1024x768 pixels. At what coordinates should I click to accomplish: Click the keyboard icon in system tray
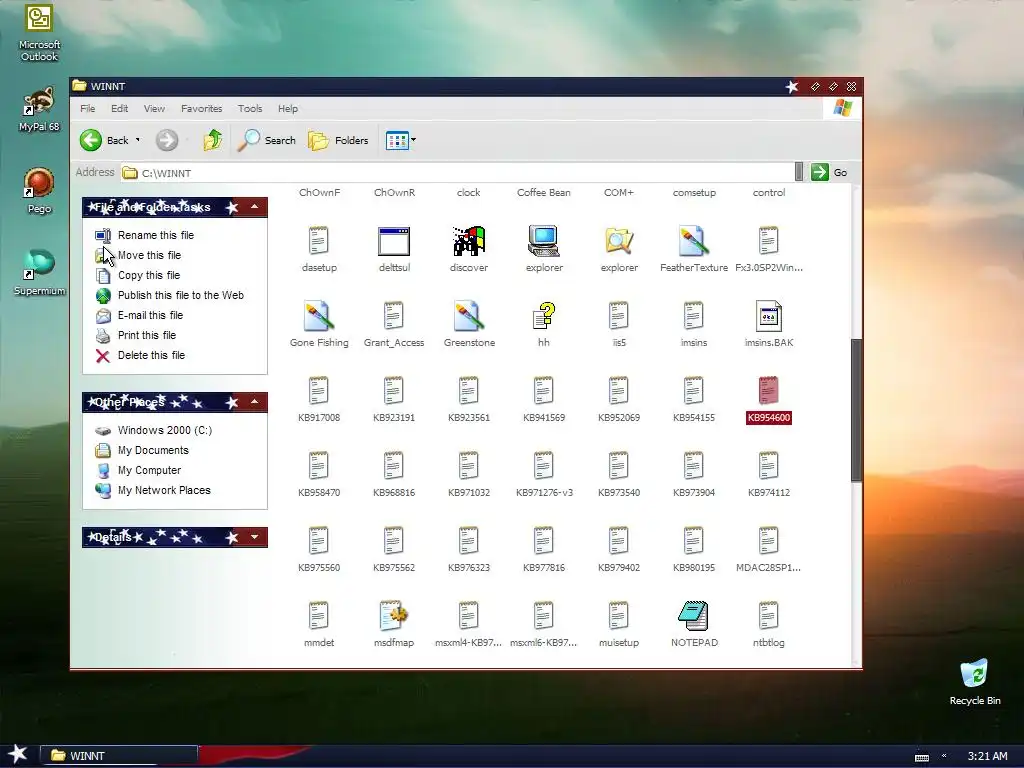click(921, 757)
